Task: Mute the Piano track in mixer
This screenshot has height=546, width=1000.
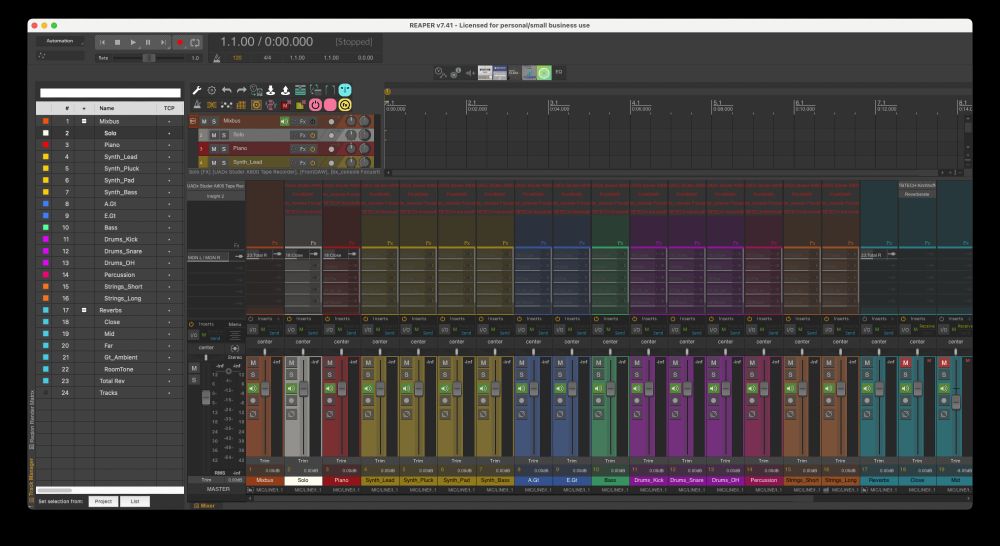Action: point(330,362)
